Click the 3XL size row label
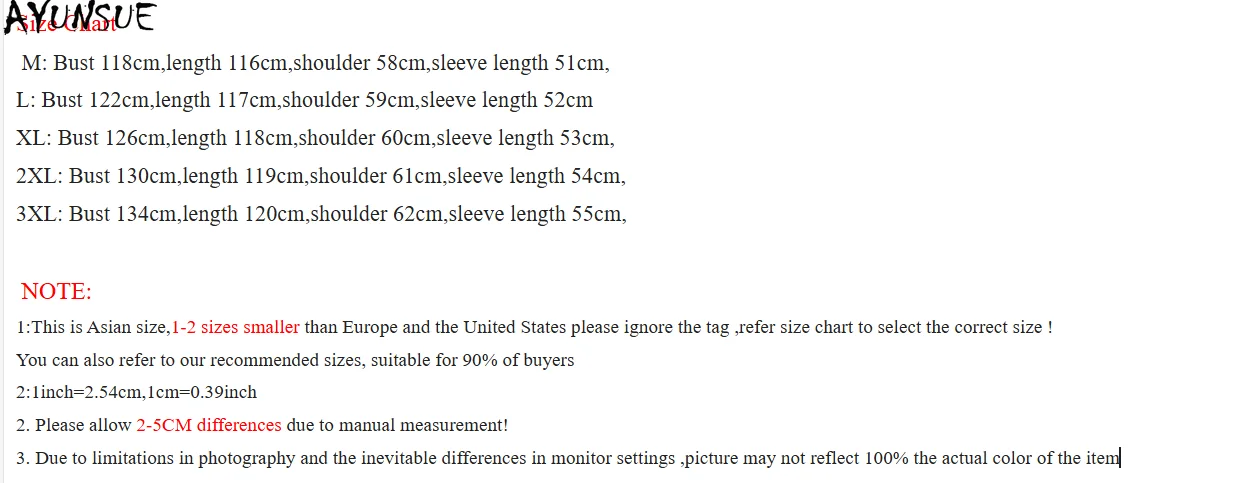This screenshot has width=1242, height=483. [x=39, y=214]
